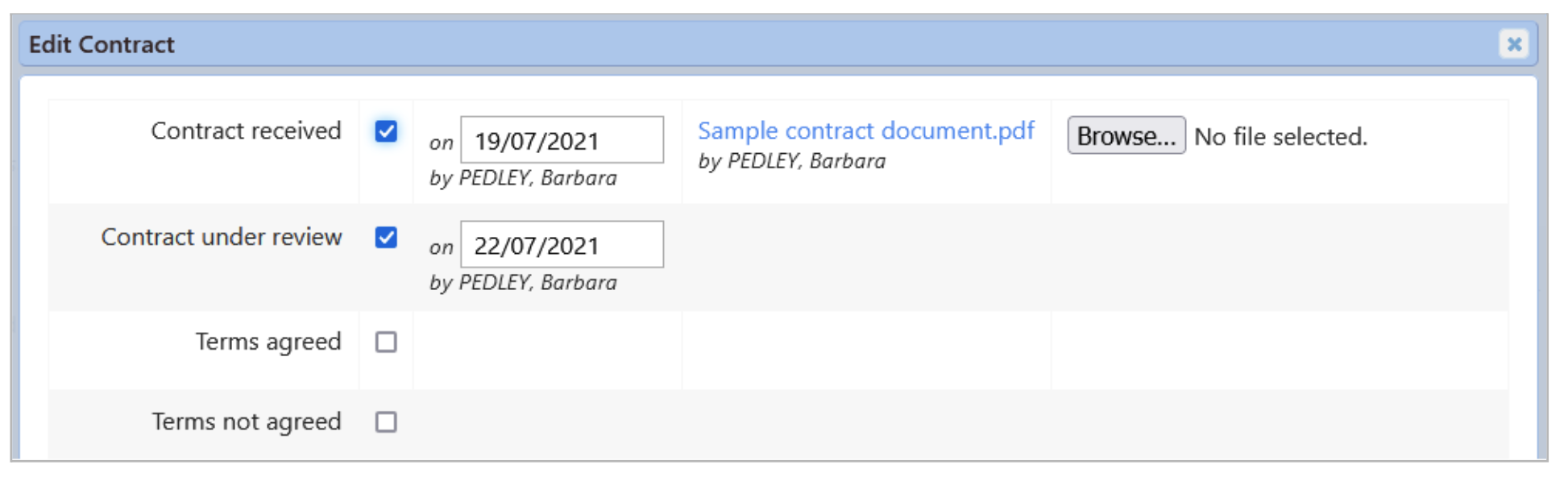Click the Terms agreed label text
The width and height of the screenshot is (1568, 477).
(268, 342)
